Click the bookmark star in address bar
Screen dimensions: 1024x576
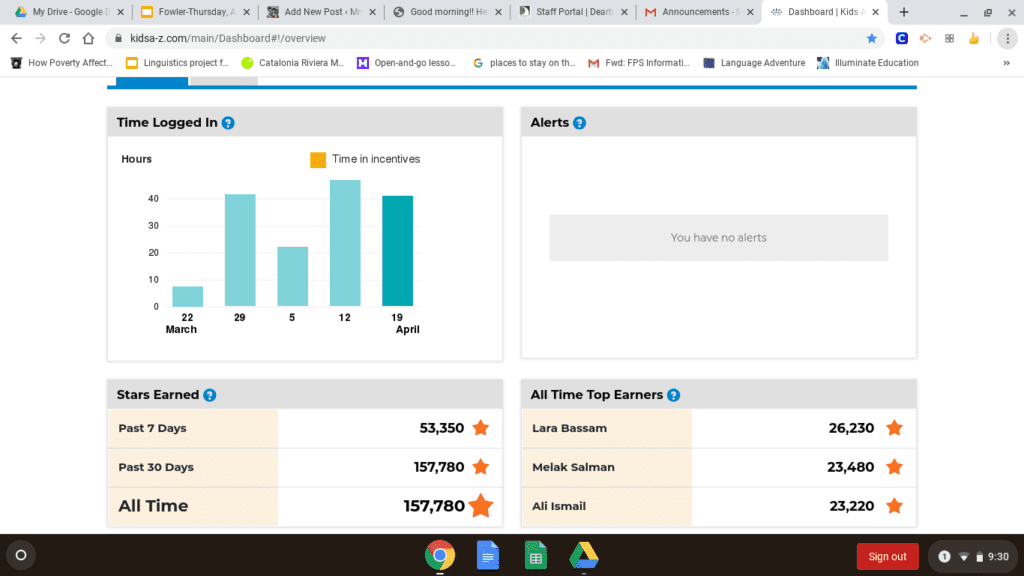click(x=871, y=39)
